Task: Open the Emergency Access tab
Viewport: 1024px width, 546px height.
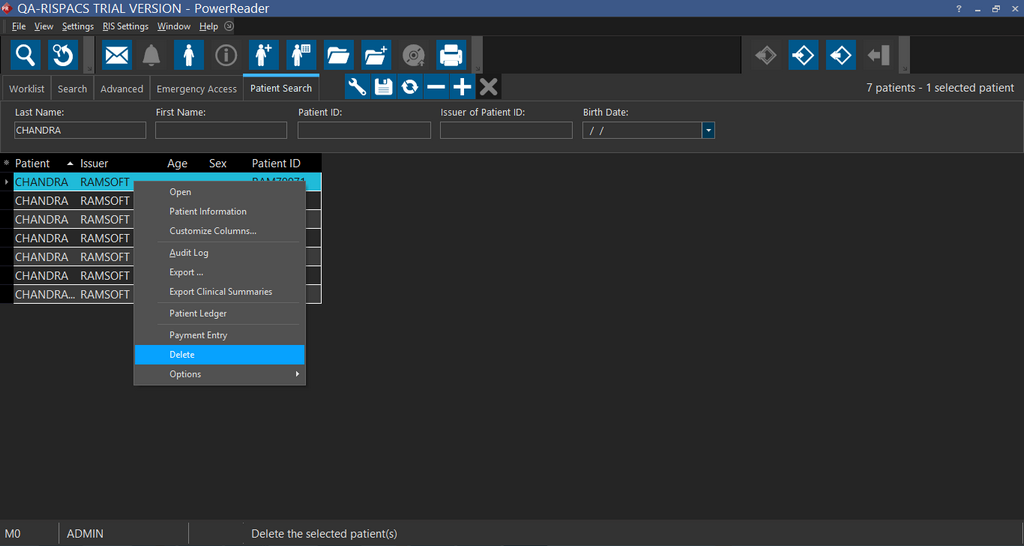Action: (x=196, y=89)
